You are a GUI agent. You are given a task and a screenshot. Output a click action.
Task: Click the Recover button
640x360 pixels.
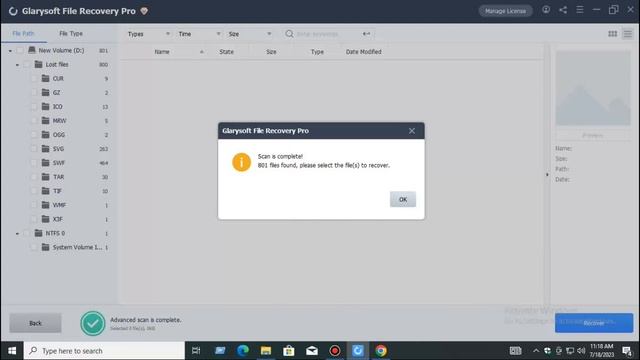(x=594, y=323)
